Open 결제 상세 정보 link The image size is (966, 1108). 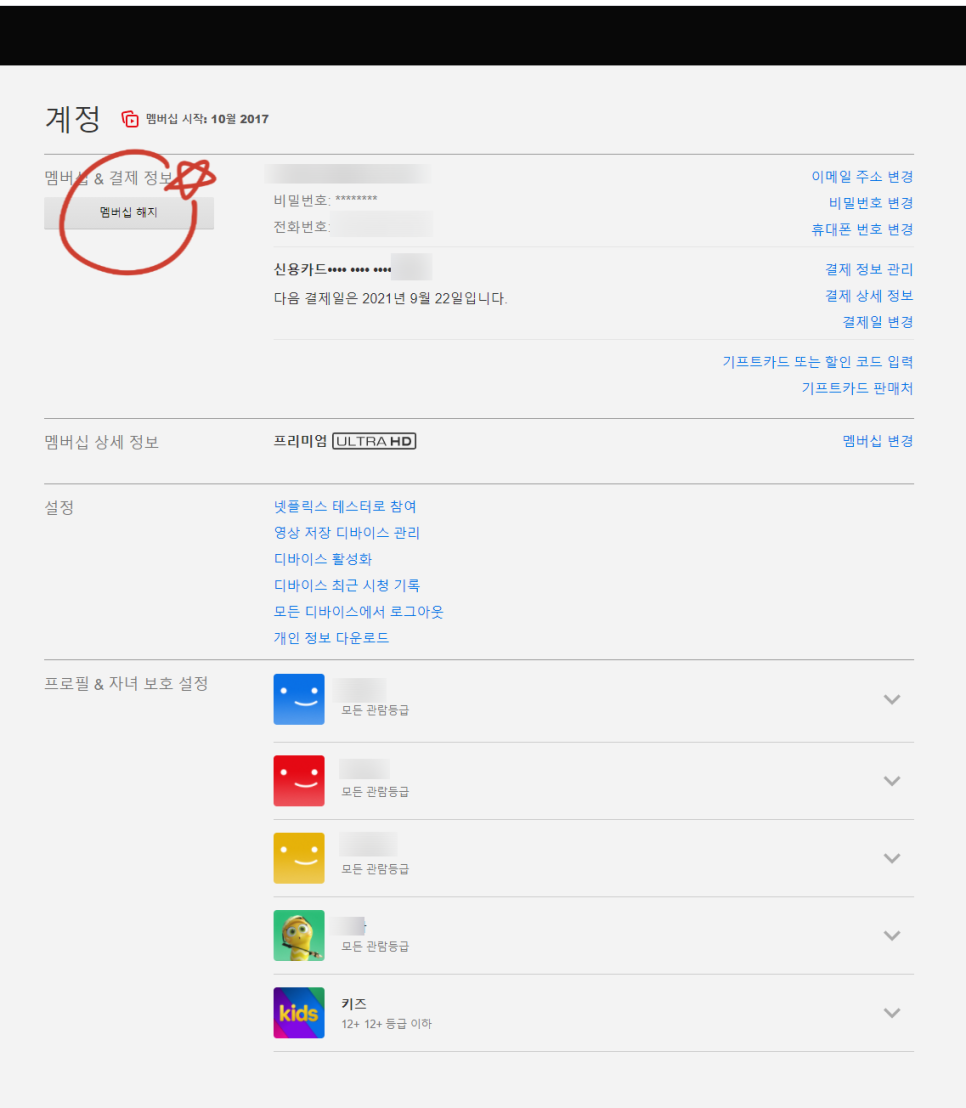pos(869,295)
